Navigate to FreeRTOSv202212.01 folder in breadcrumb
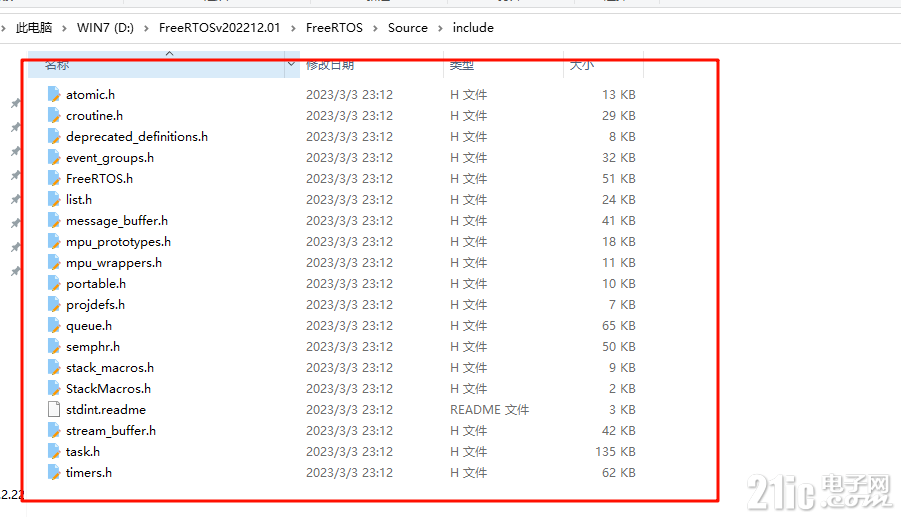This screenshot has height=517, width=901. [x=220, y=28]
